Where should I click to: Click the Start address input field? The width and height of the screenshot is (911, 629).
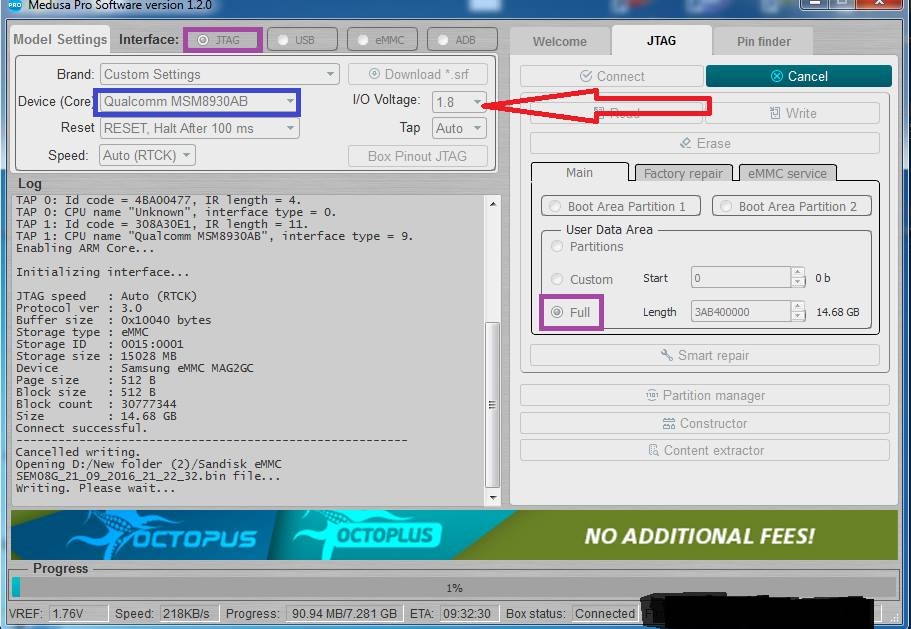tap(741, 278)
